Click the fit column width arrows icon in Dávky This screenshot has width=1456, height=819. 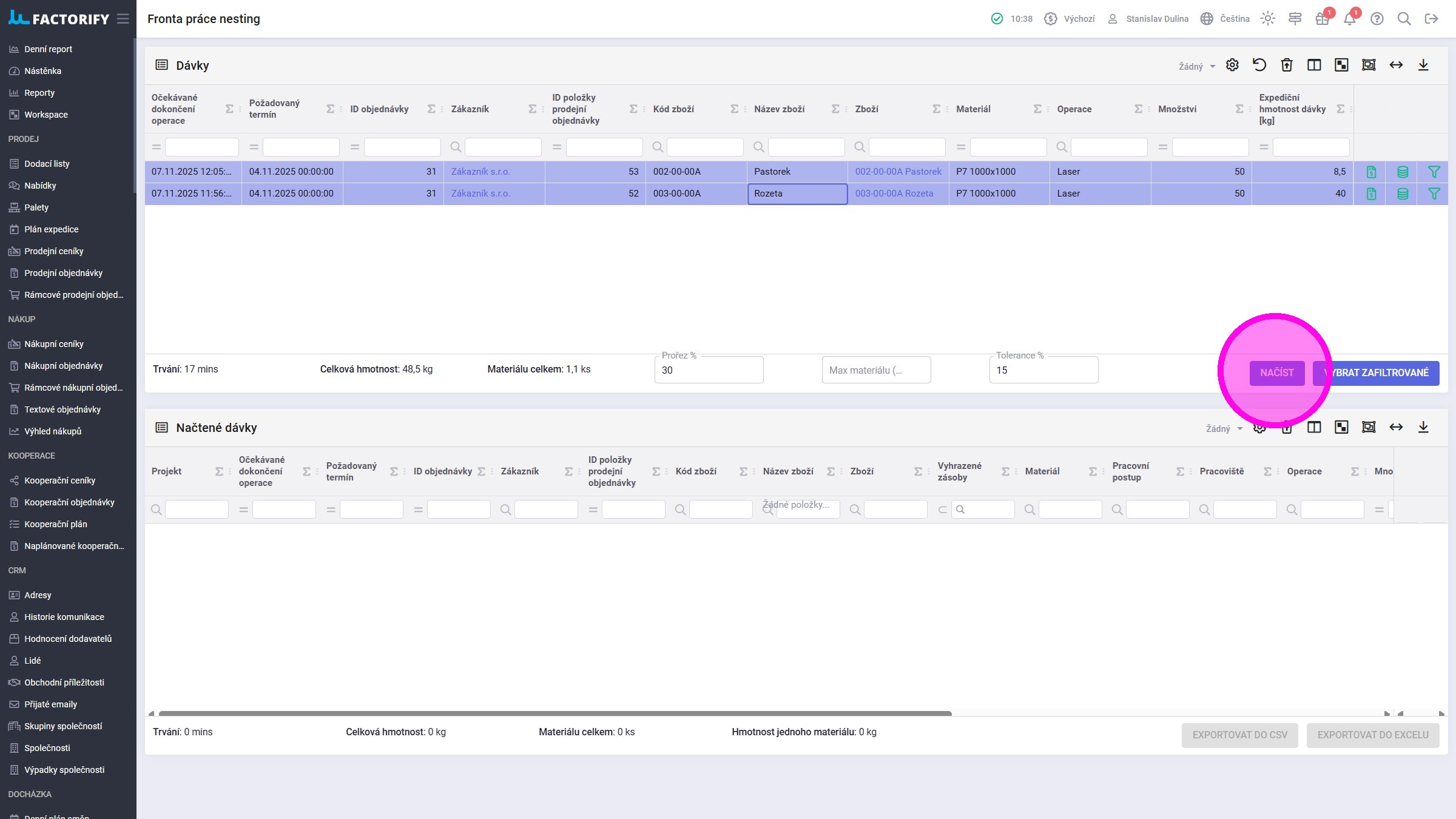click(x=1396, y=65)
